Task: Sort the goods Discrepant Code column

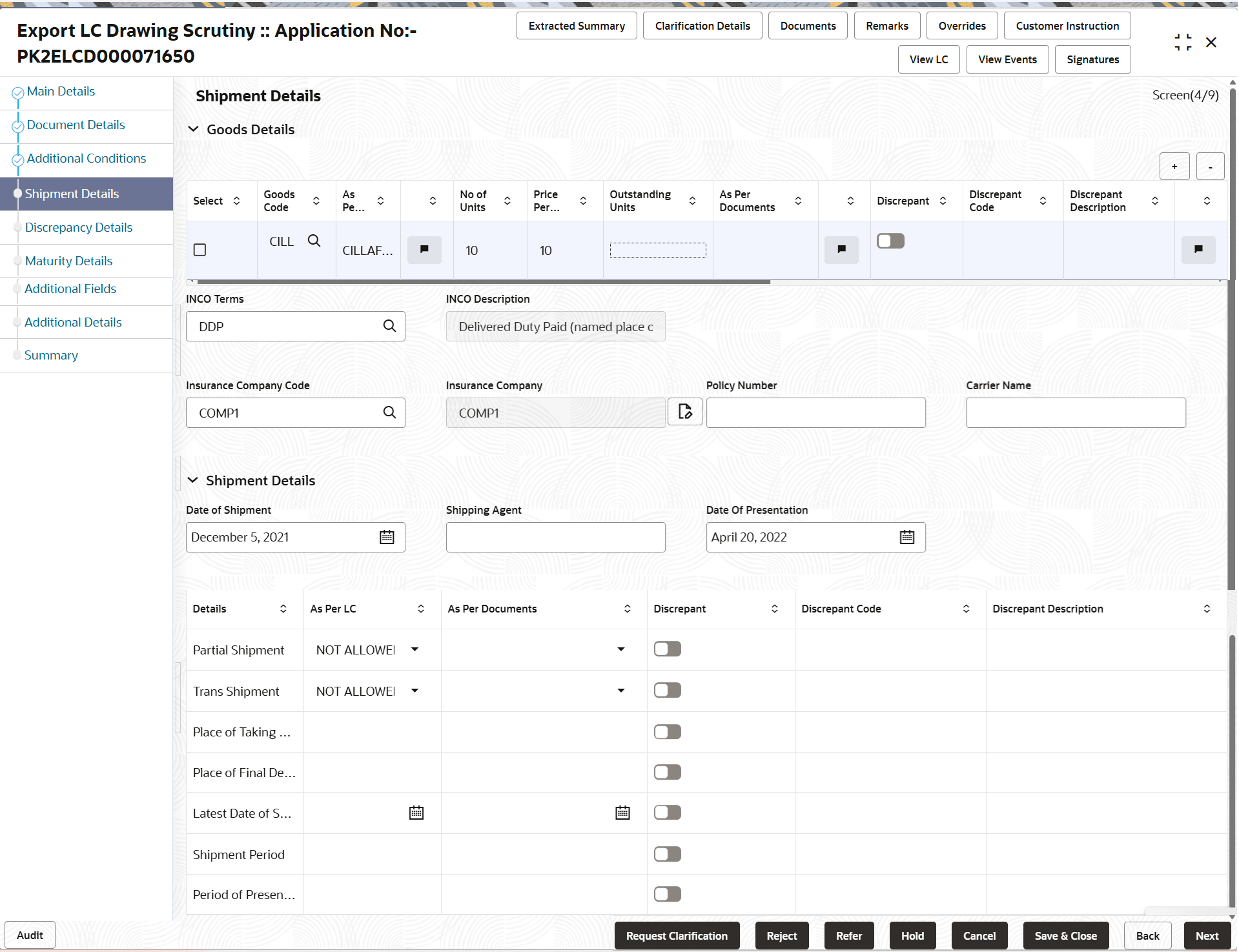Action: pyautogui.click(x=1043, y=201)
